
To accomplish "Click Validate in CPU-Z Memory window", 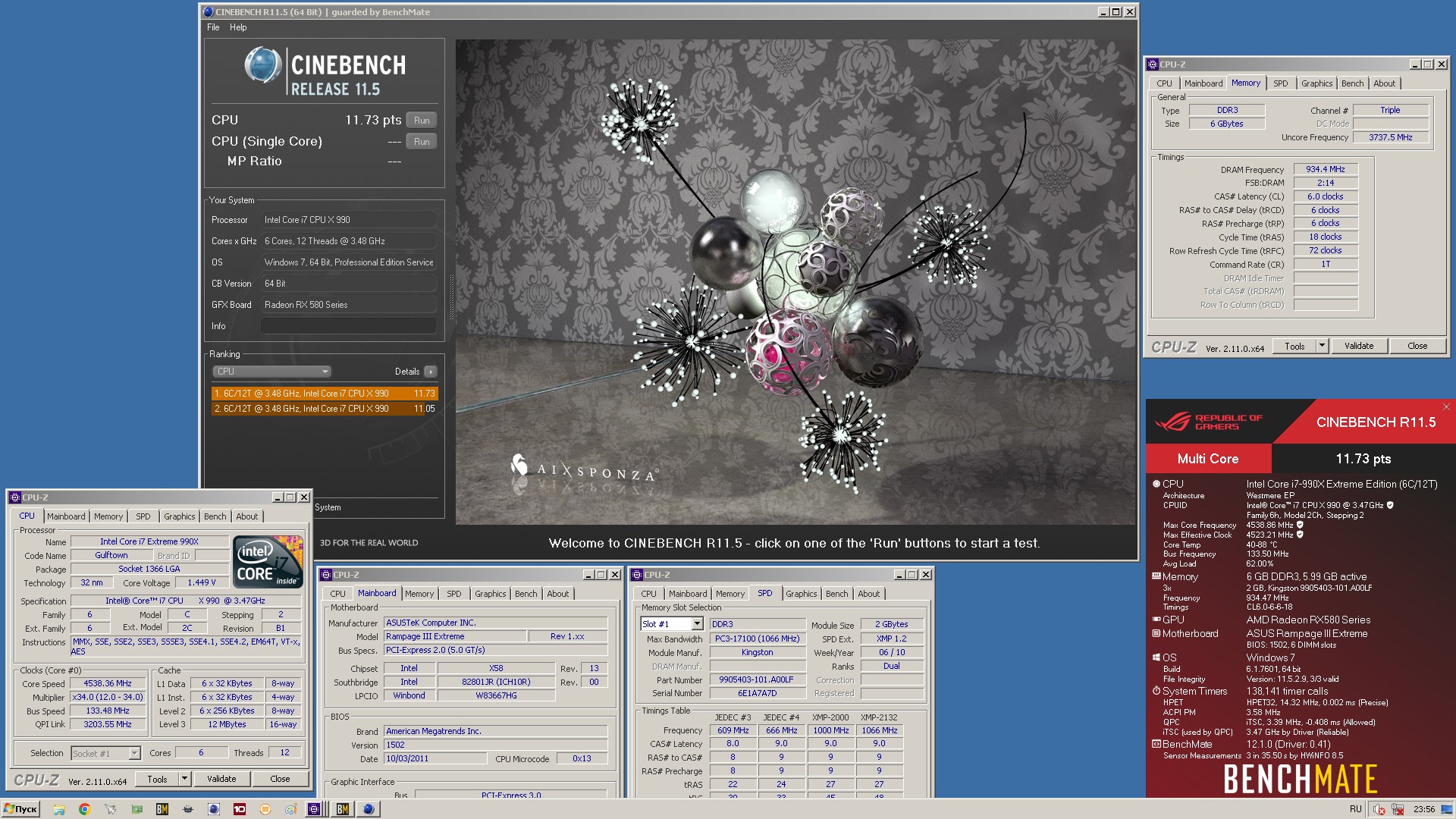I will coord(1359,346).
